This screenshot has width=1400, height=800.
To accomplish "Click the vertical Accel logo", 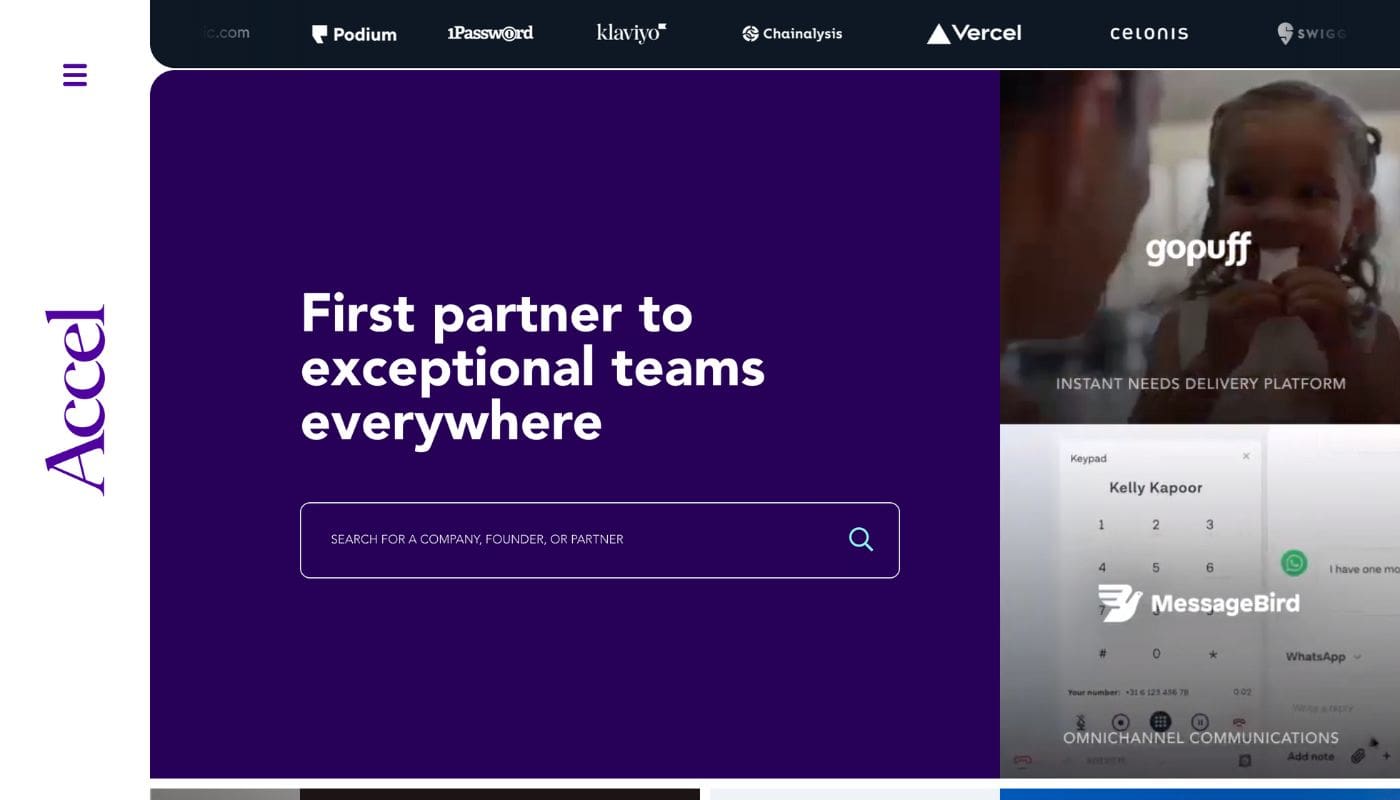I will [x=75, y=400].
